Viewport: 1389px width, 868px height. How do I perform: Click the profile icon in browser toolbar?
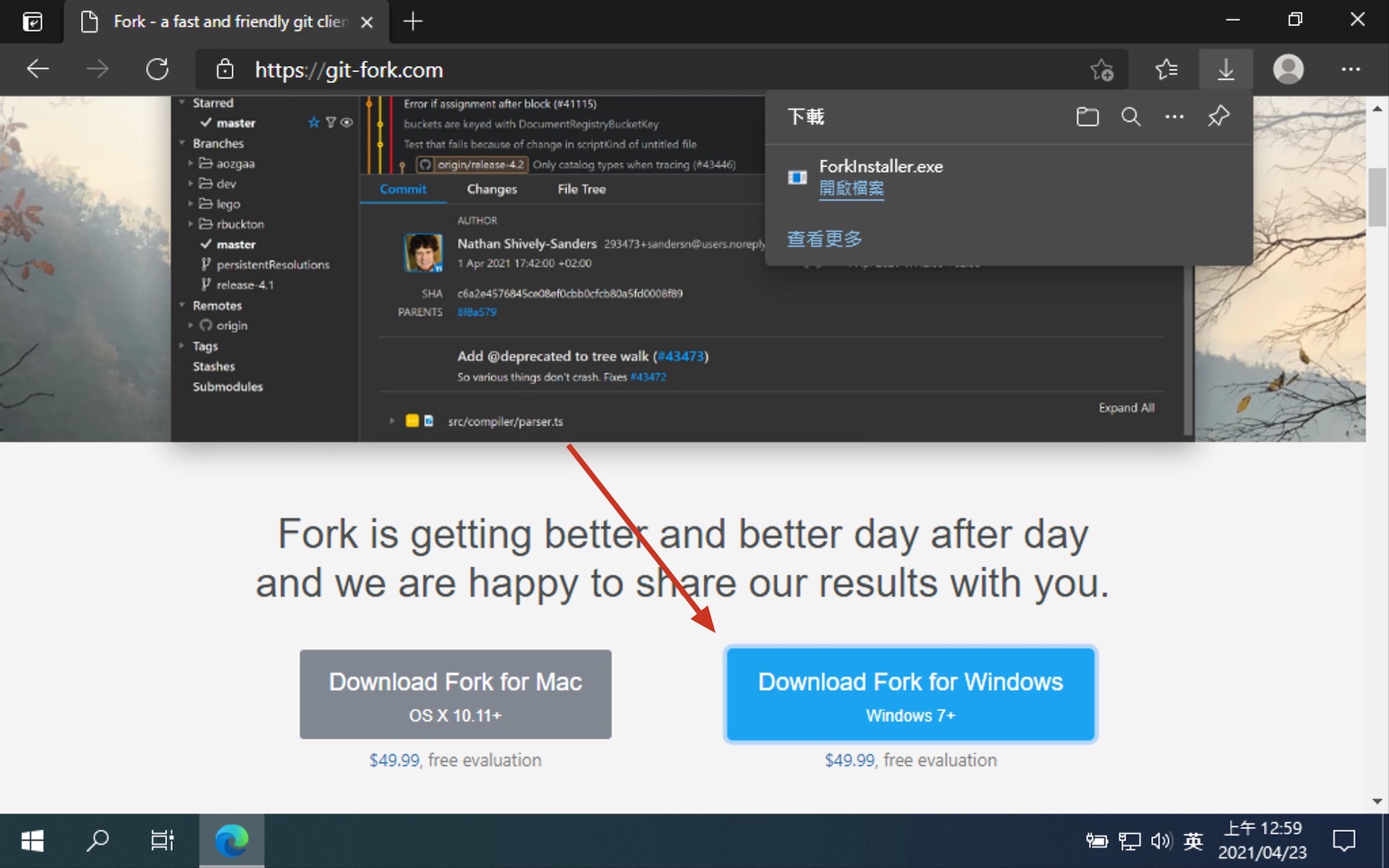(1289, 69)
